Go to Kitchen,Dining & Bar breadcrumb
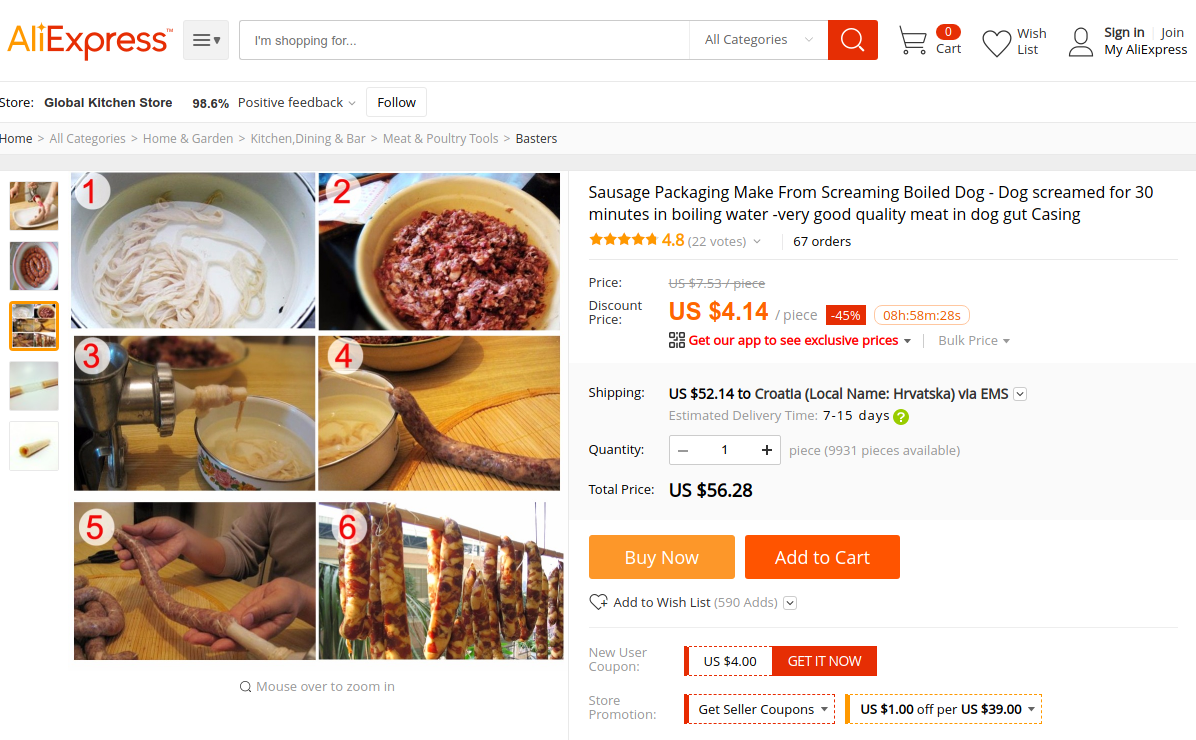 [308, 139]
